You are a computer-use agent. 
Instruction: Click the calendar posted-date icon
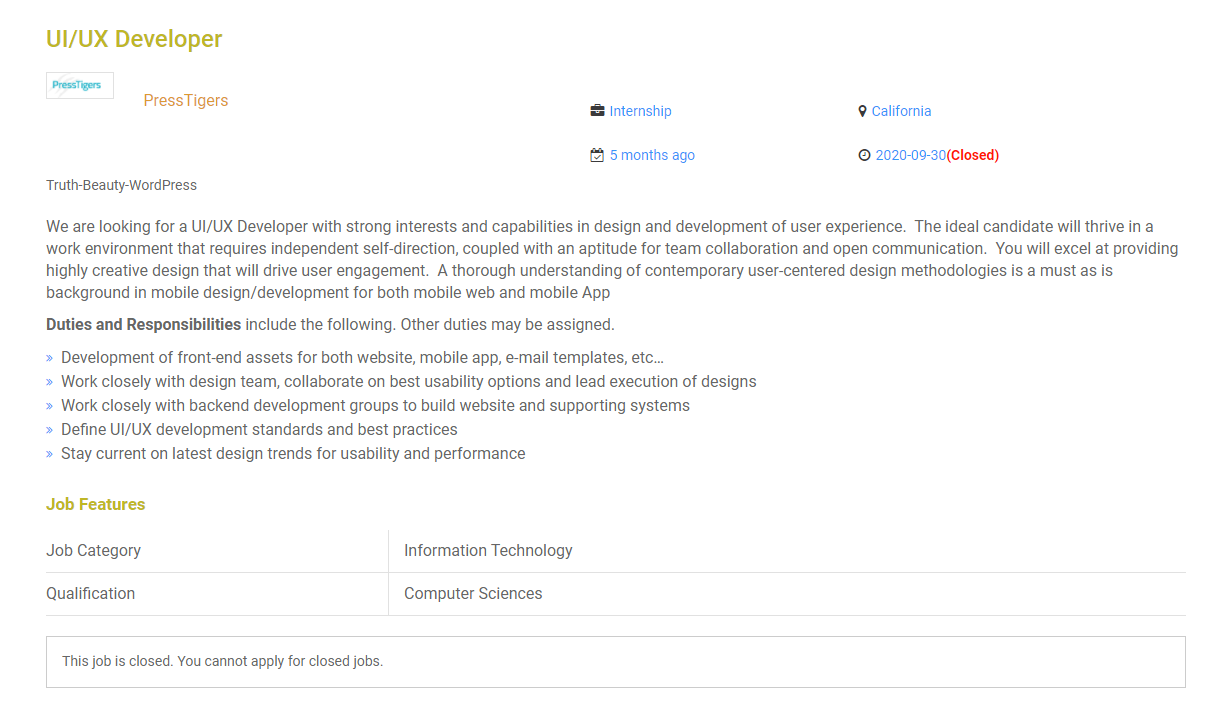click(x=597, y=155)
